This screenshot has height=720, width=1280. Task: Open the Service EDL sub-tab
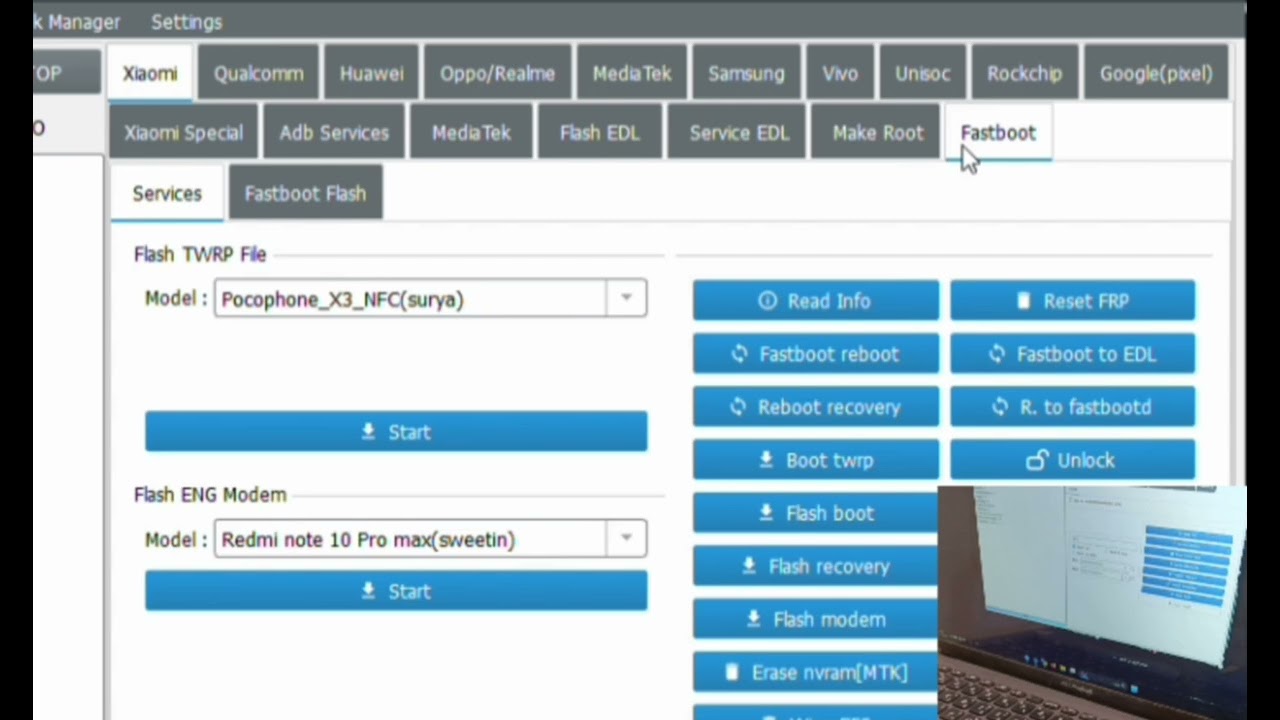[x=739, y=133]
